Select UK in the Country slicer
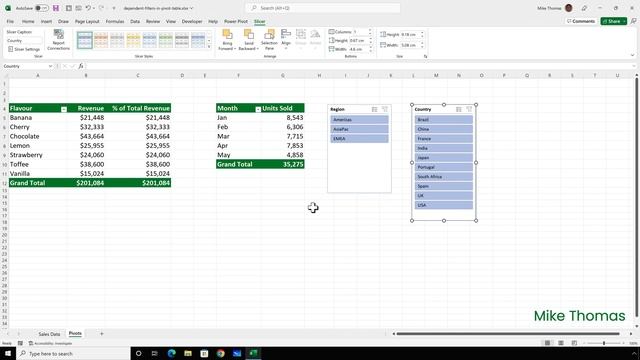 [444, 196]
